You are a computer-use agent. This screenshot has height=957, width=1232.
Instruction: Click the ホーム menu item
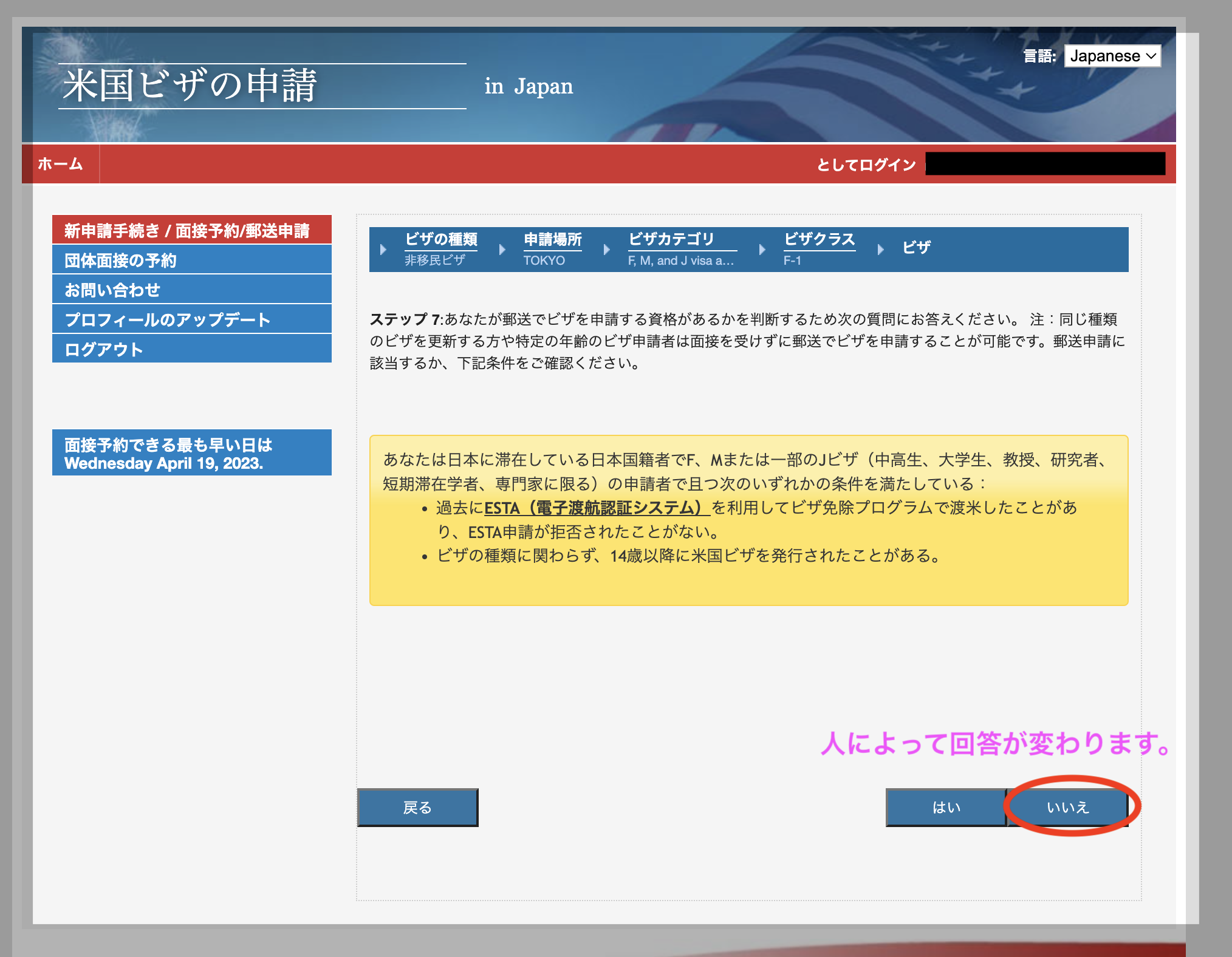(60, 164)
